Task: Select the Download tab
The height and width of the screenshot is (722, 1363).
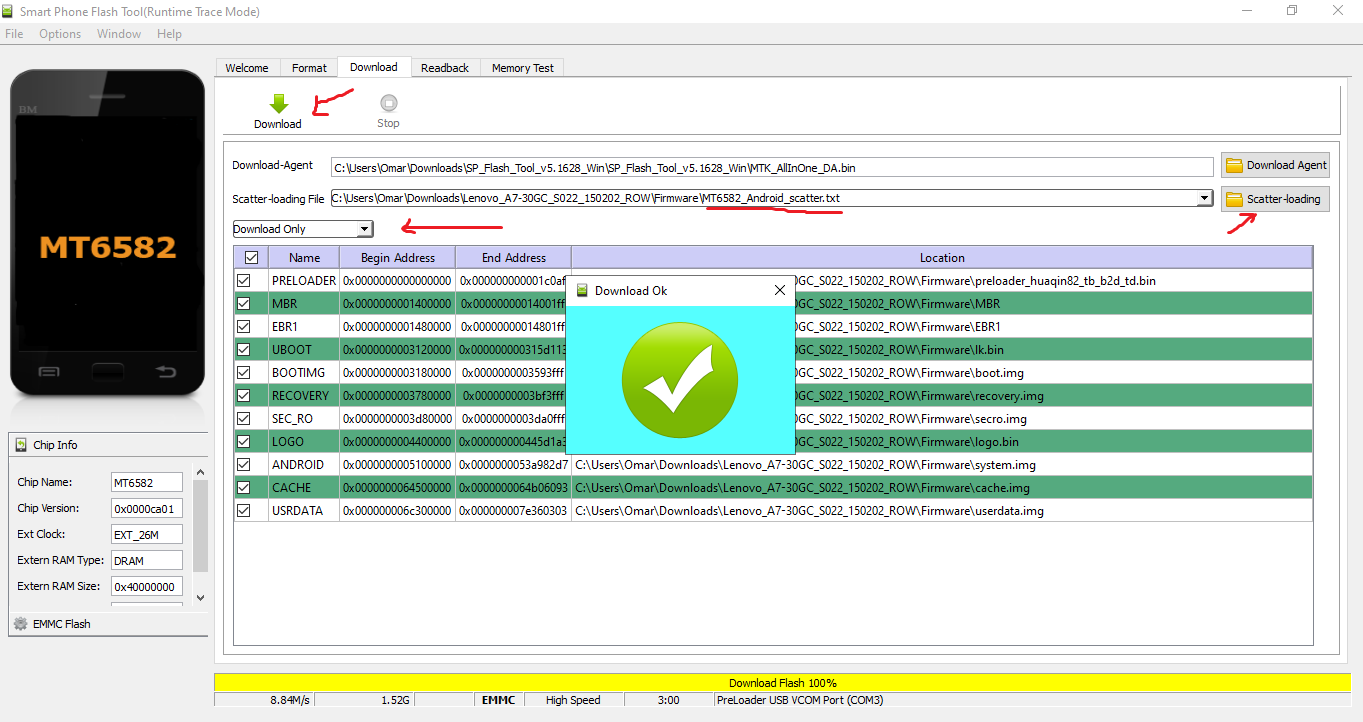Action: pyautogui.click(x=374, y=67)
